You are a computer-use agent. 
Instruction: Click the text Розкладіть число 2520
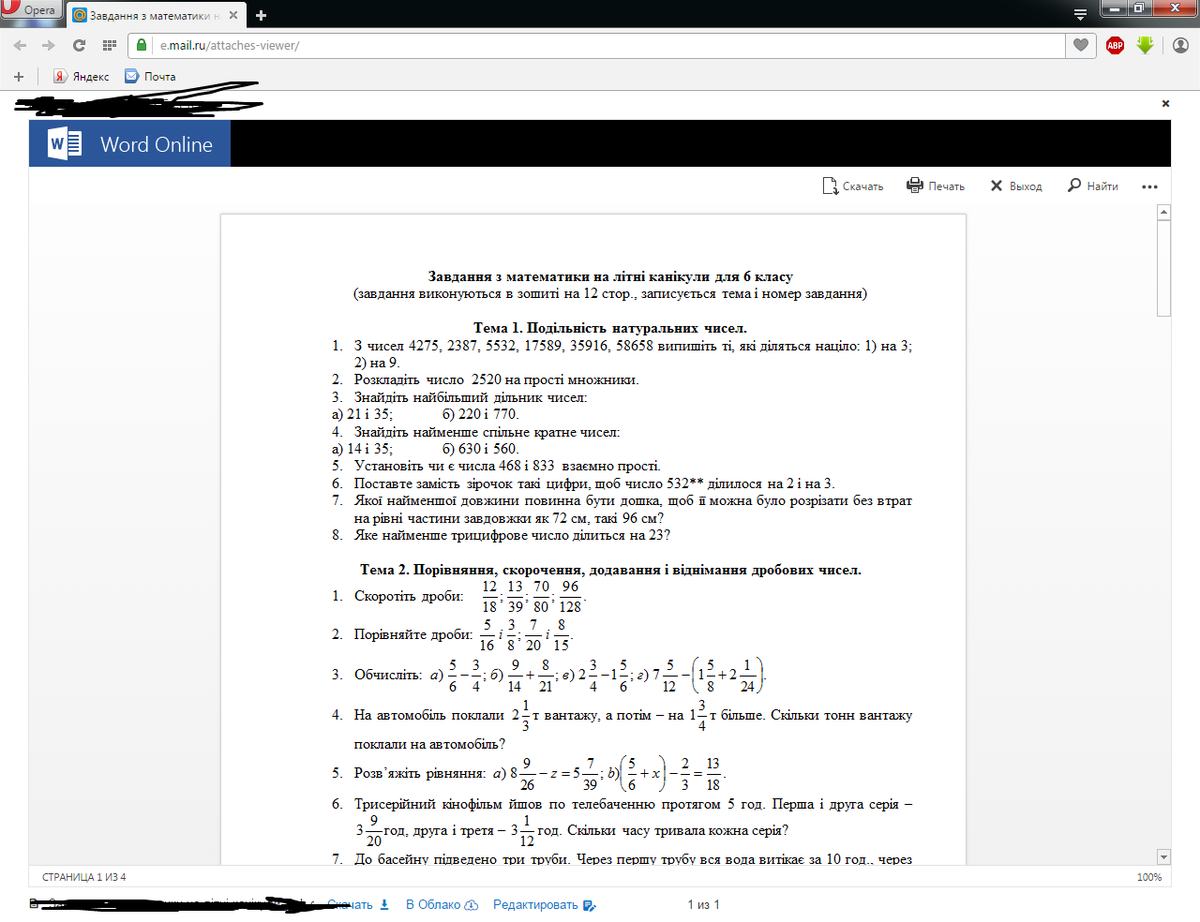[497, 380]
